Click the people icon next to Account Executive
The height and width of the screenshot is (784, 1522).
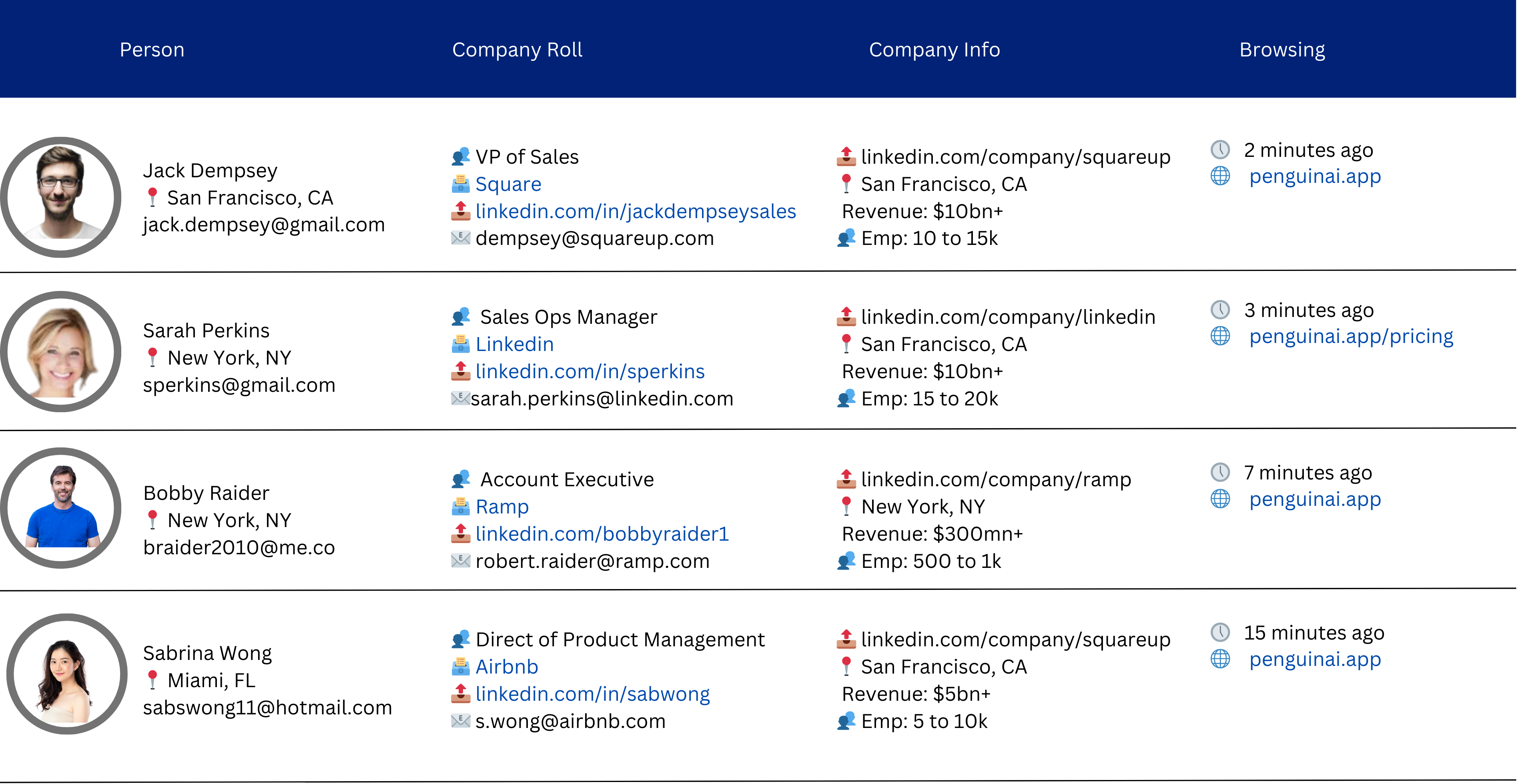tap(461, 479)
